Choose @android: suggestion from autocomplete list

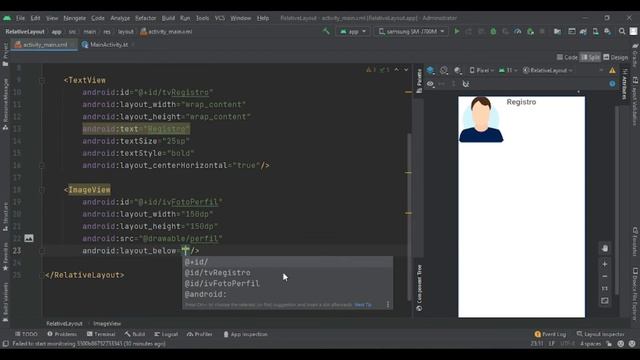(x=287, y=294)
